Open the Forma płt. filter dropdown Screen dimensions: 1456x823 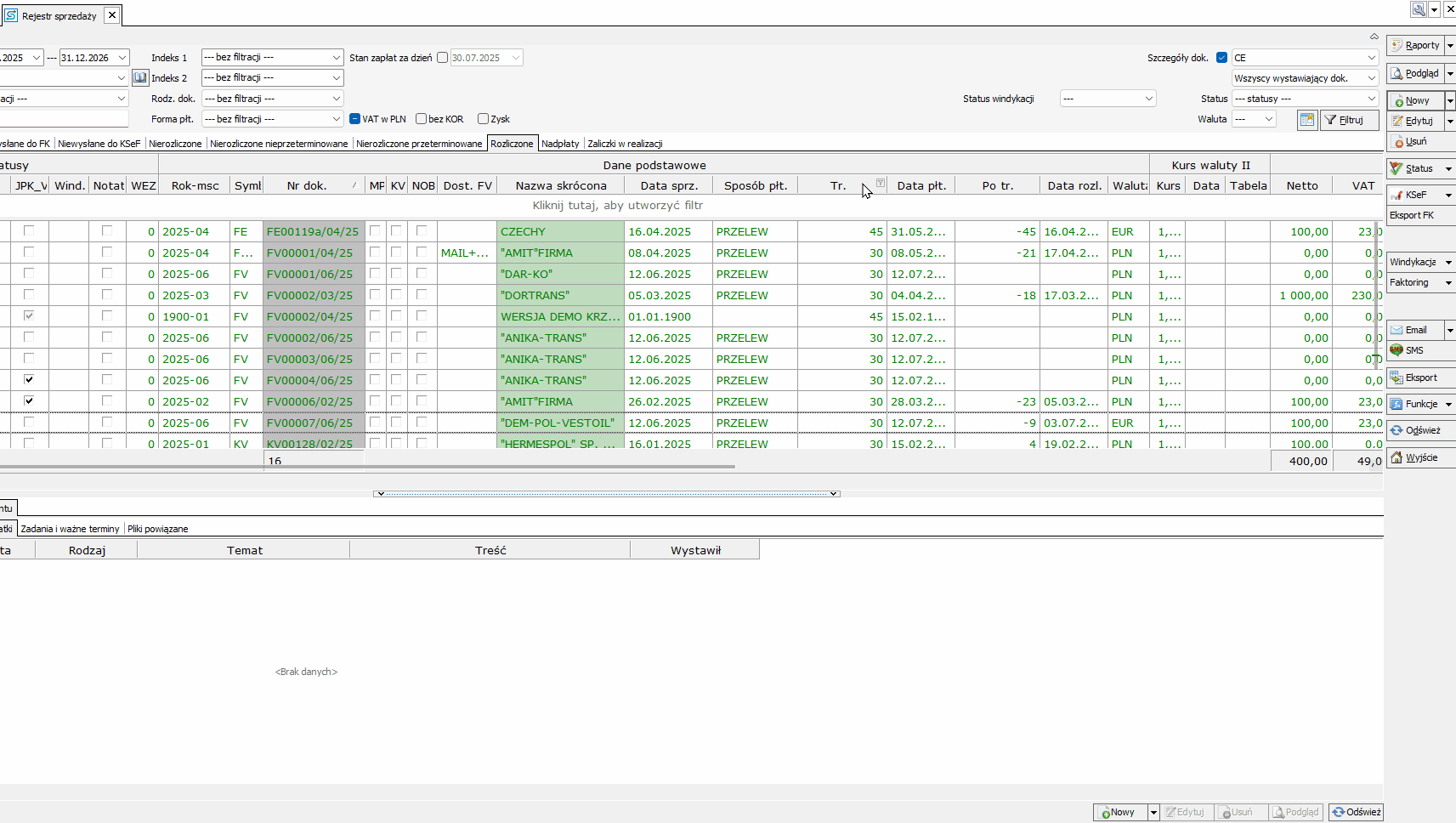(272, 119)
